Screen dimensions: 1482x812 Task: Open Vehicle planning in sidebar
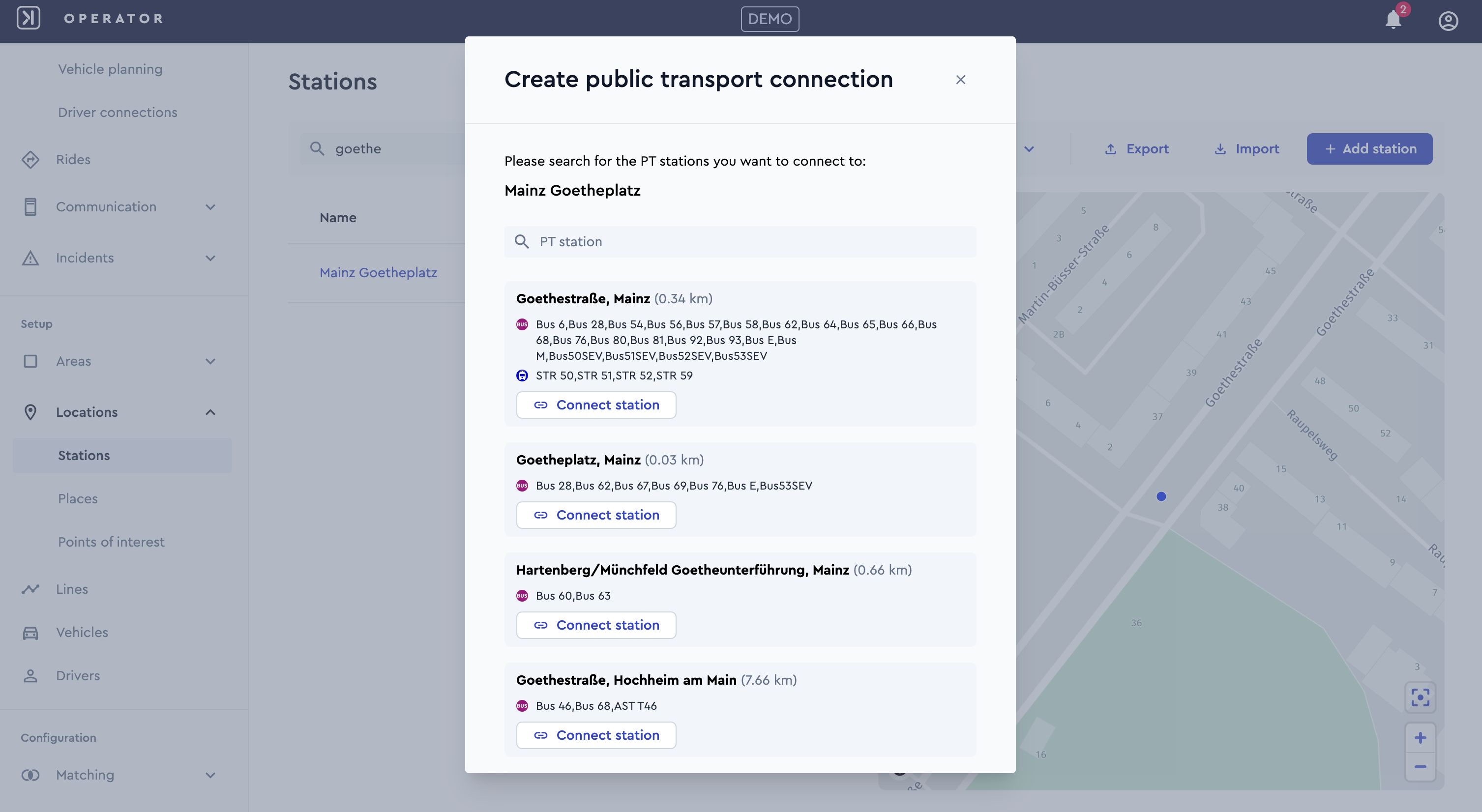[110, 69]
